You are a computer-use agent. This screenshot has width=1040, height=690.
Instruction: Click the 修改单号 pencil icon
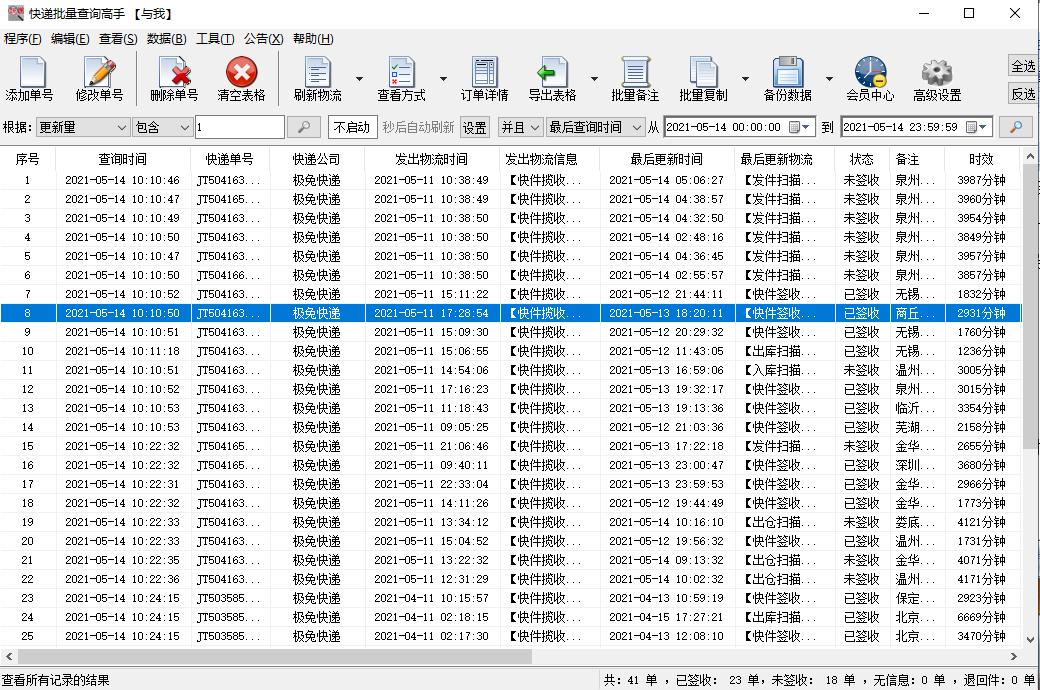99,72
